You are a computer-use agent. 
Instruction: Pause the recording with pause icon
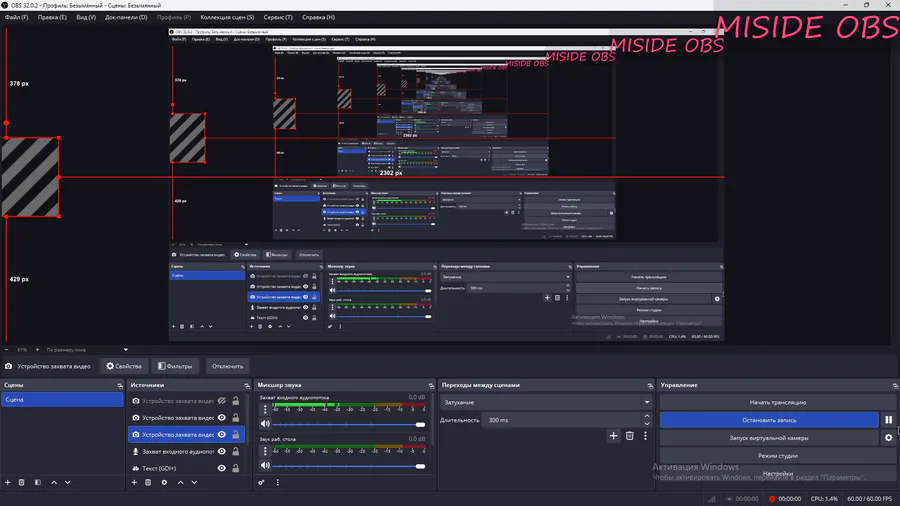coord(889,420)
